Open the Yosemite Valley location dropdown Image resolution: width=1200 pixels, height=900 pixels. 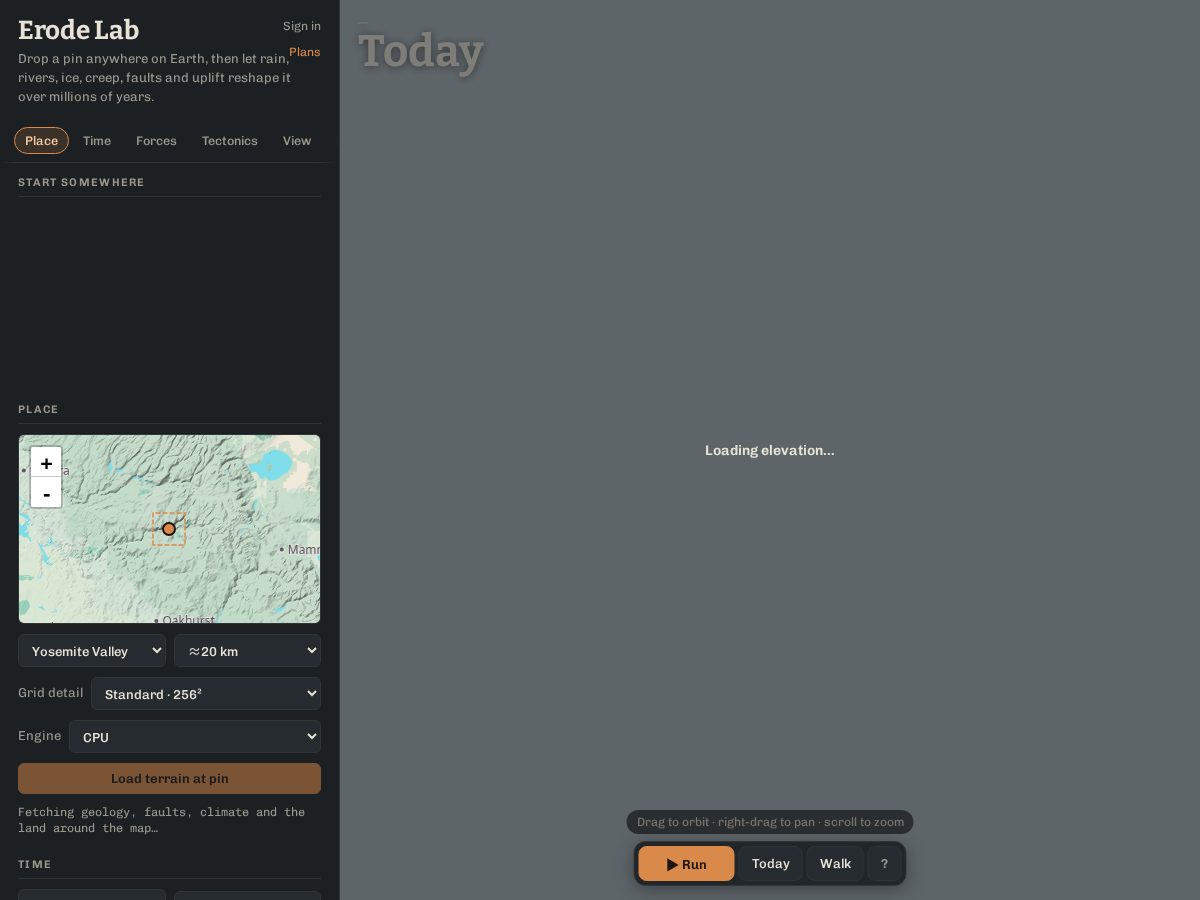[92, 651]
